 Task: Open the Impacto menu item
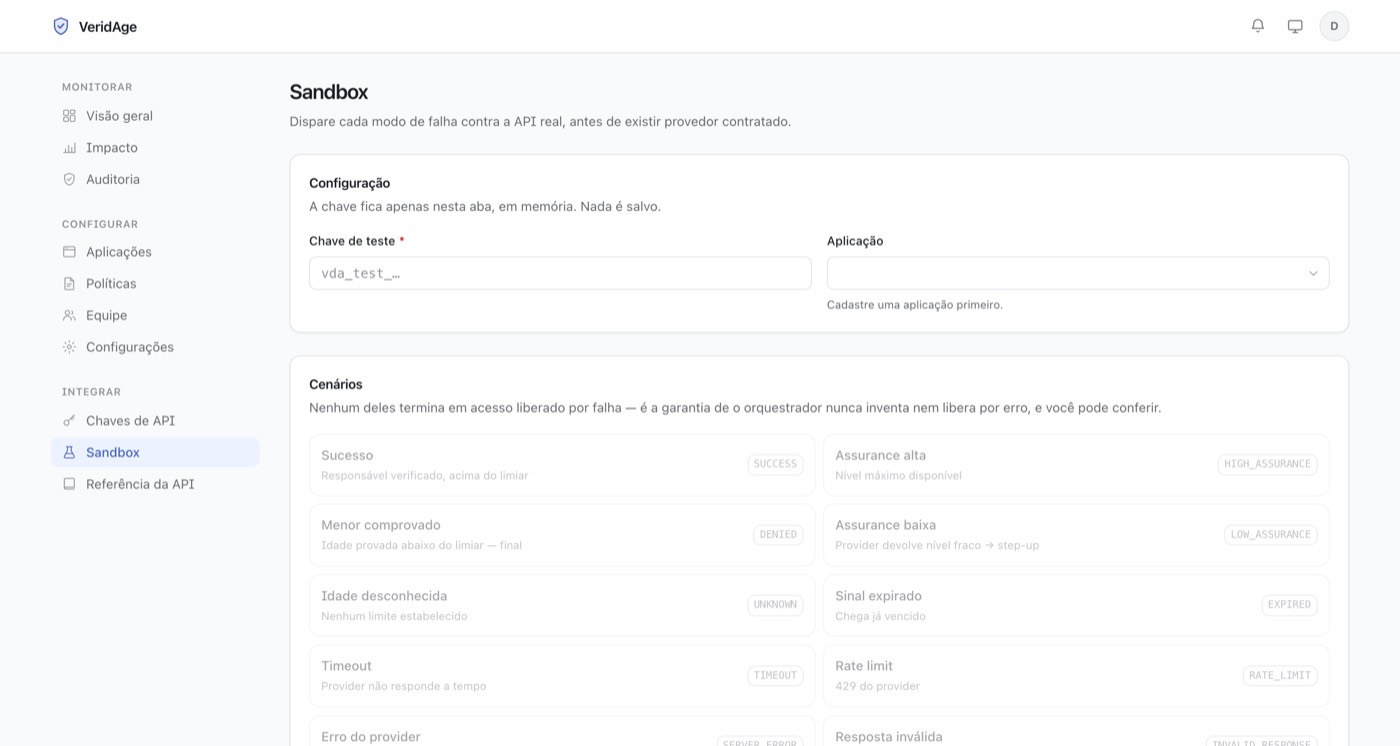(x=155, y=148)
